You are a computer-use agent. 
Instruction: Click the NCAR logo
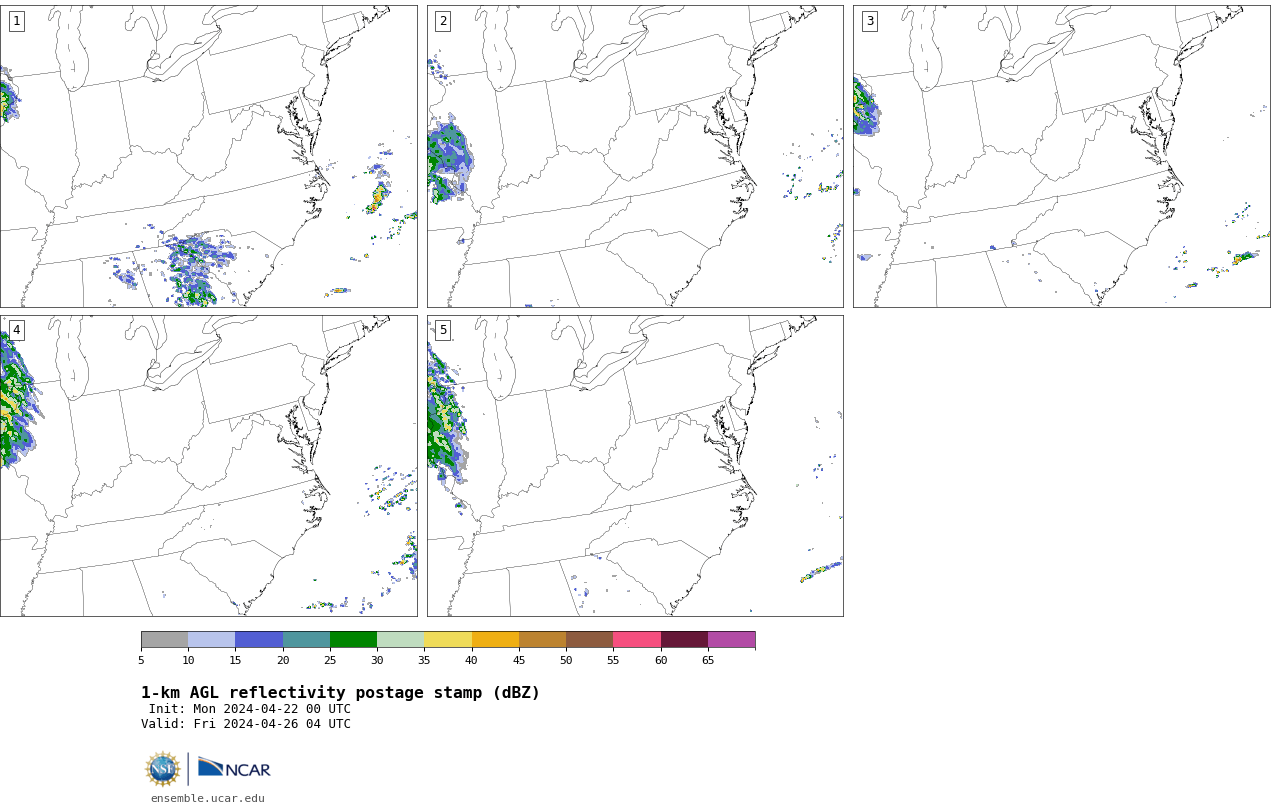[234, 768]
